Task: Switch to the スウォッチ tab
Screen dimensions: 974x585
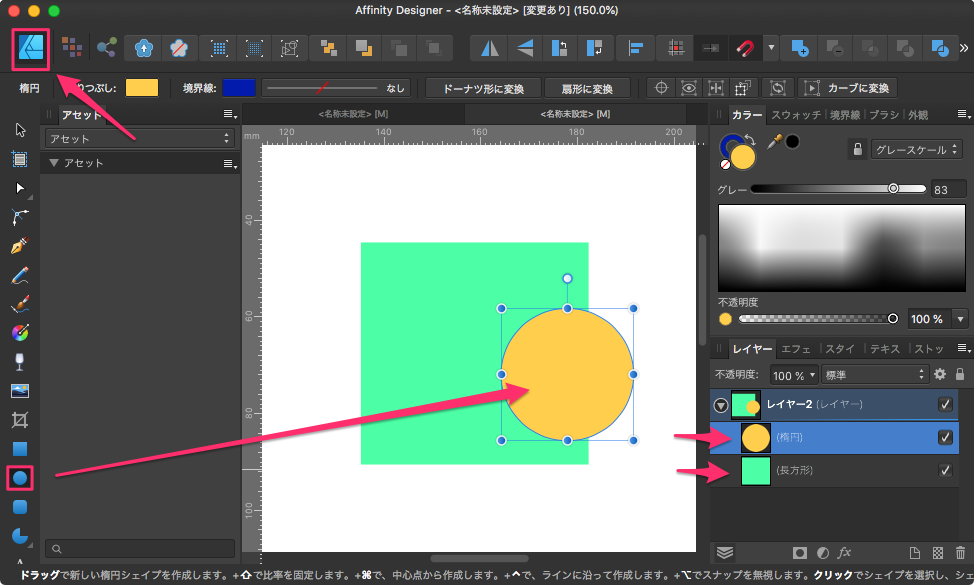Action: (x=796, y=115)
